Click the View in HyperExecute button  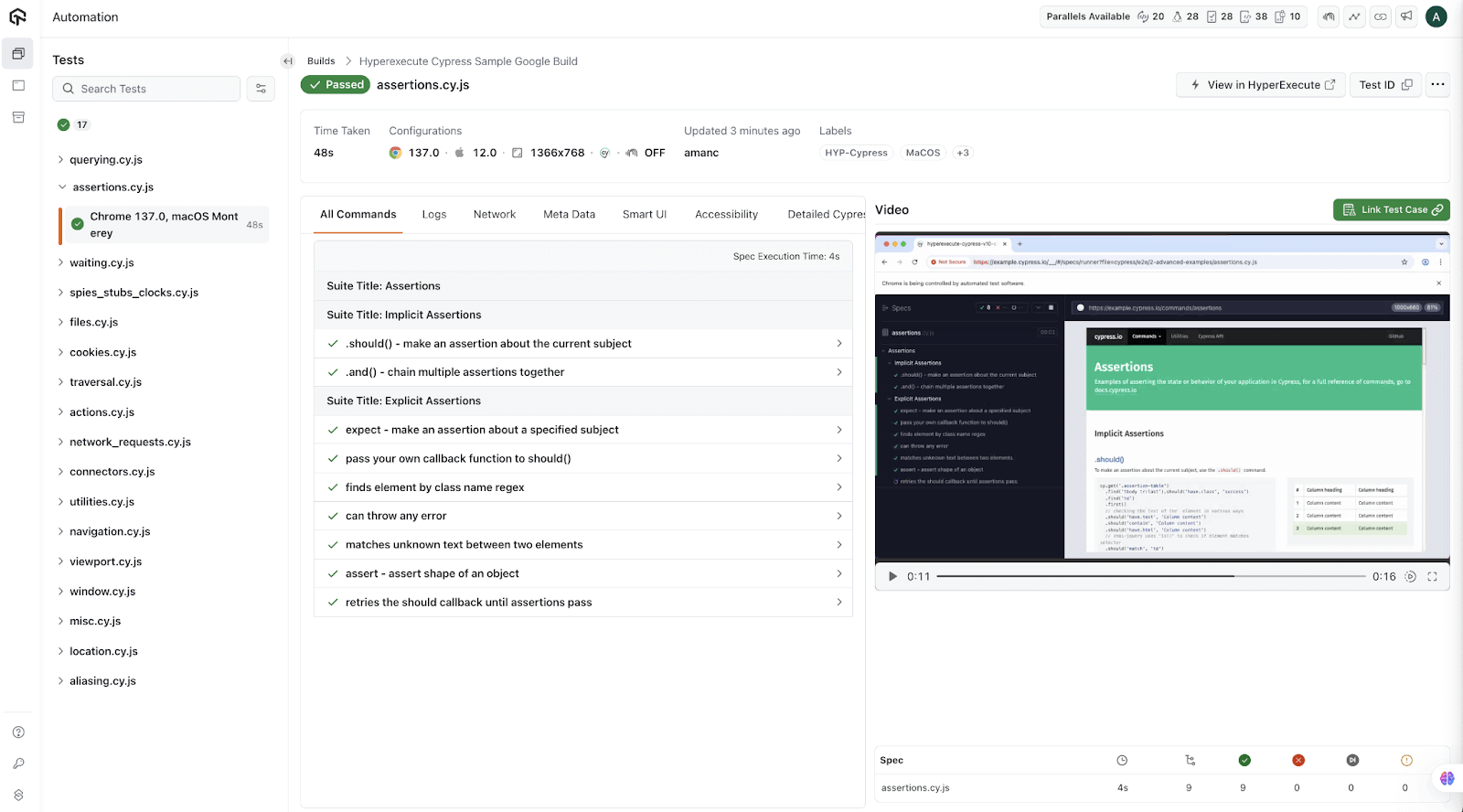(x=1261, y=85)
